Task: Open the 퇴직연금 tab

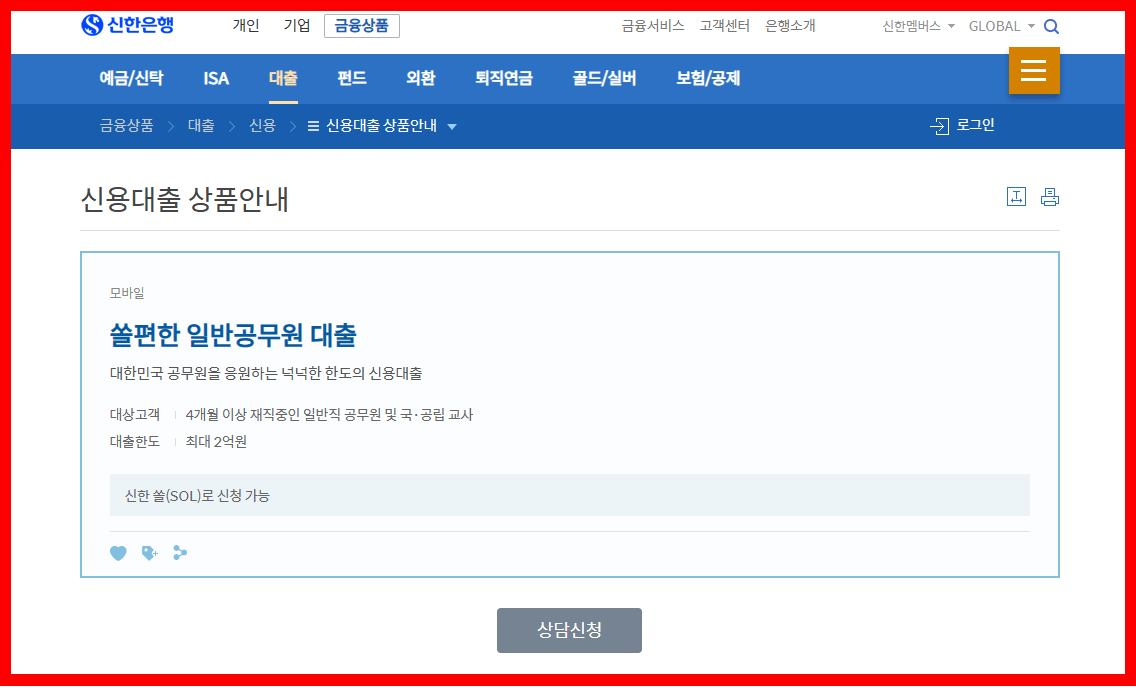Action: pos(504,78)
